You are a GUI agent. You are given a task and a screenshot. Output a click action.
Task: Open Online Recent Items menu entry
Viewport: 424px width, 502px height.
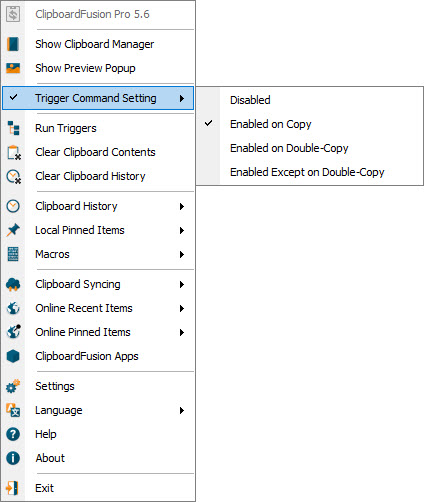[x=98, y=308]
